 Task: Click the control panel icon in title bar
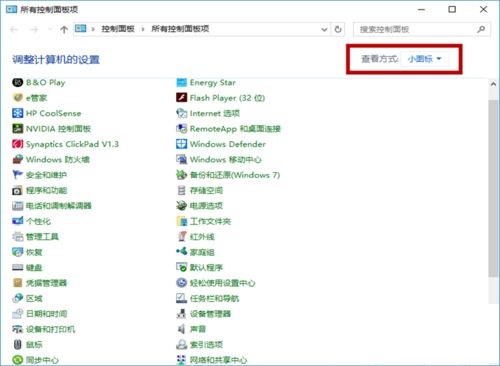[x=11, y=9]
